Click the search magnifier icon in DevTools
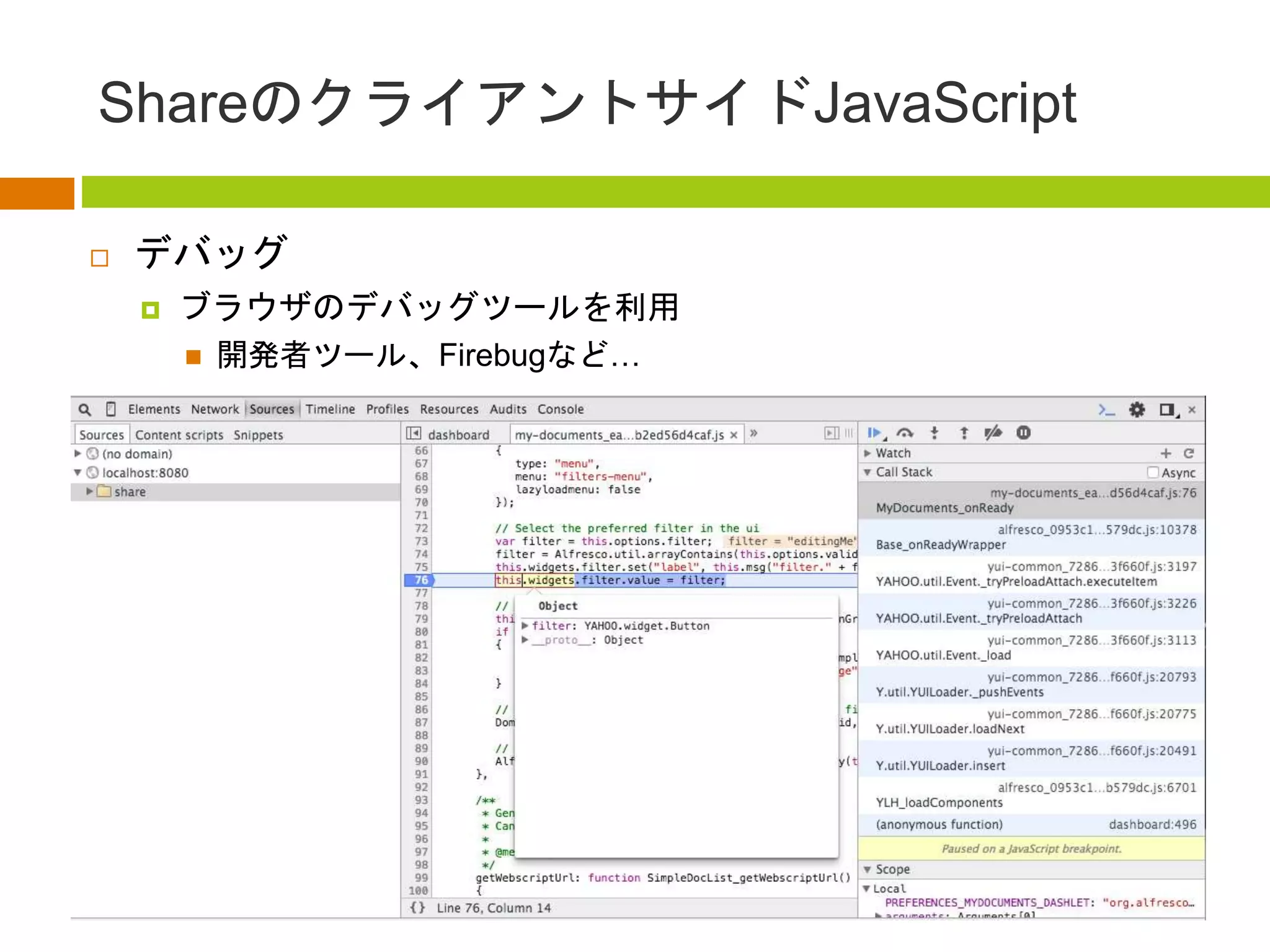The width and height of the screenshot is (1270, 952). [85, 410]
